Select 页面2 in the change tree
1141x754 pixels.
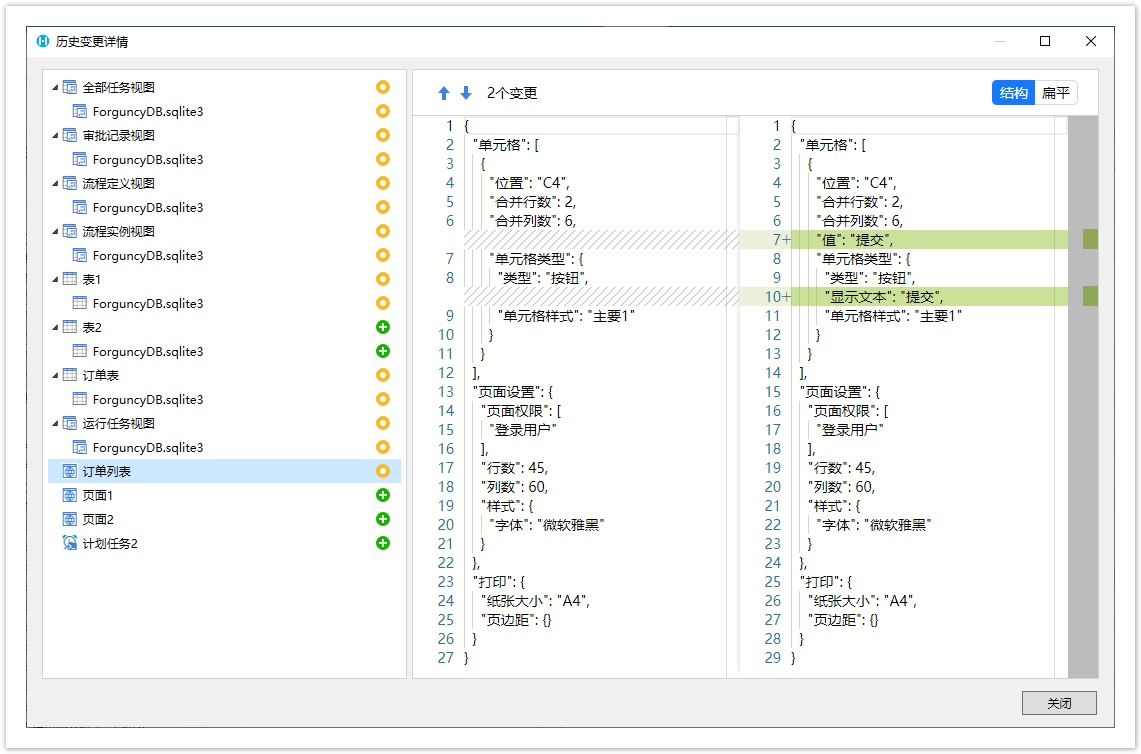(98, 519)
